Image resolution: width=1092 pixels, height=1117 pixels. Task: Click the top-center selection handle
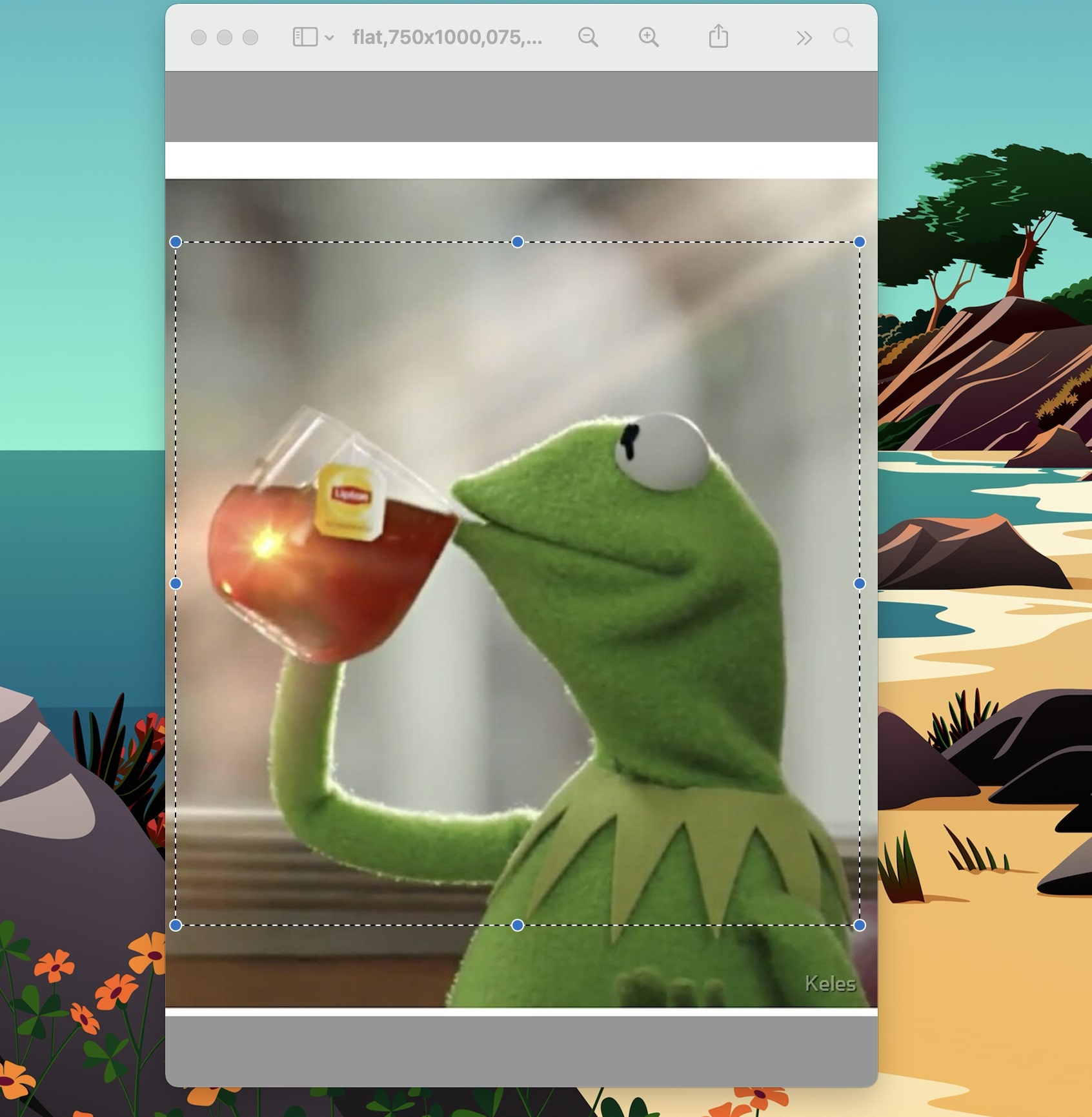click(518, 242)
